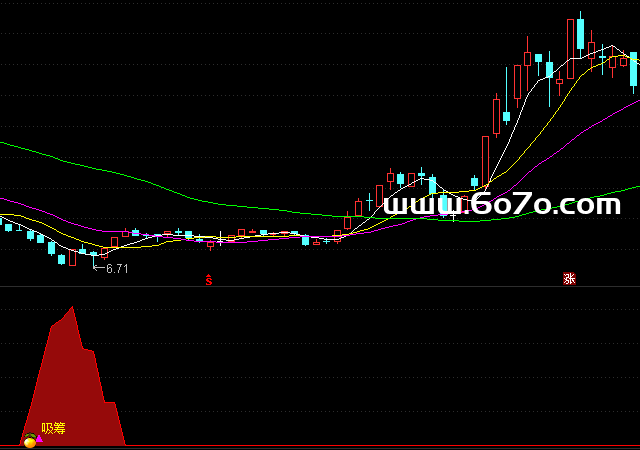This screenshot has height=450, width=640.
Task: Click the peak of the red indicator area
Action: [72, 308]
